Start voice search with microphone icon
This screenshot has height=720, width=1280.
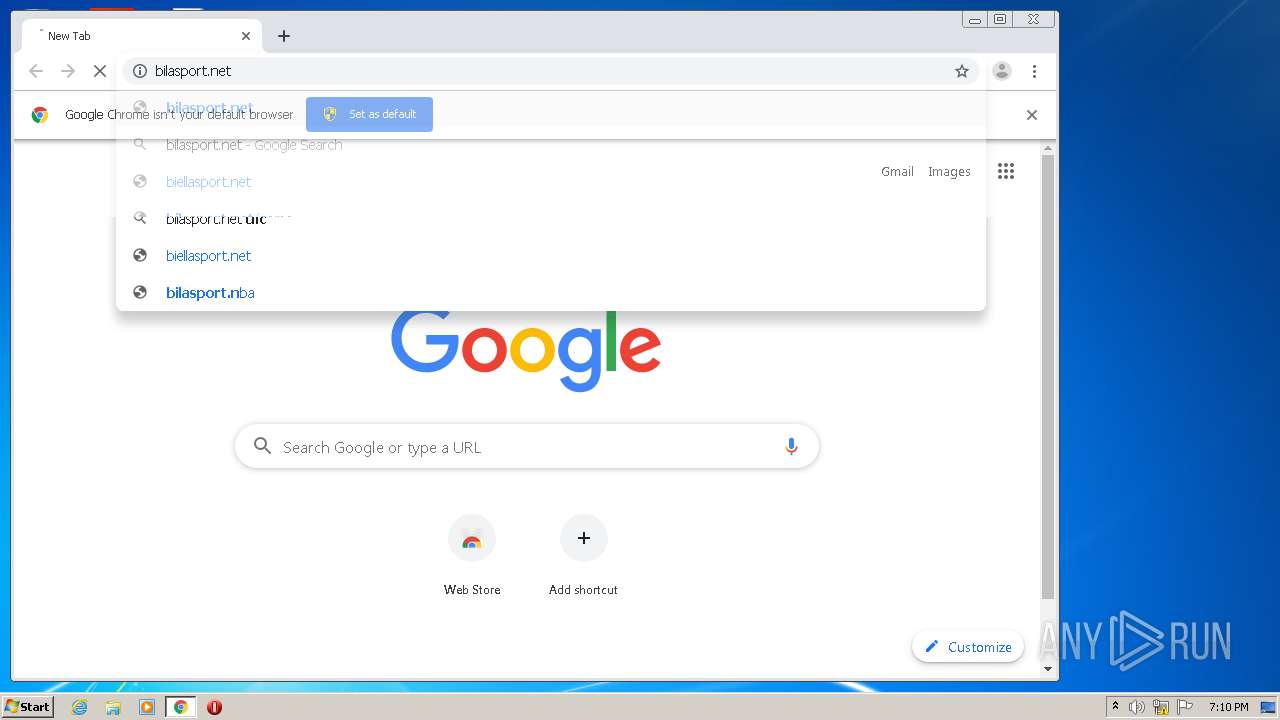[x=791, y=447]
